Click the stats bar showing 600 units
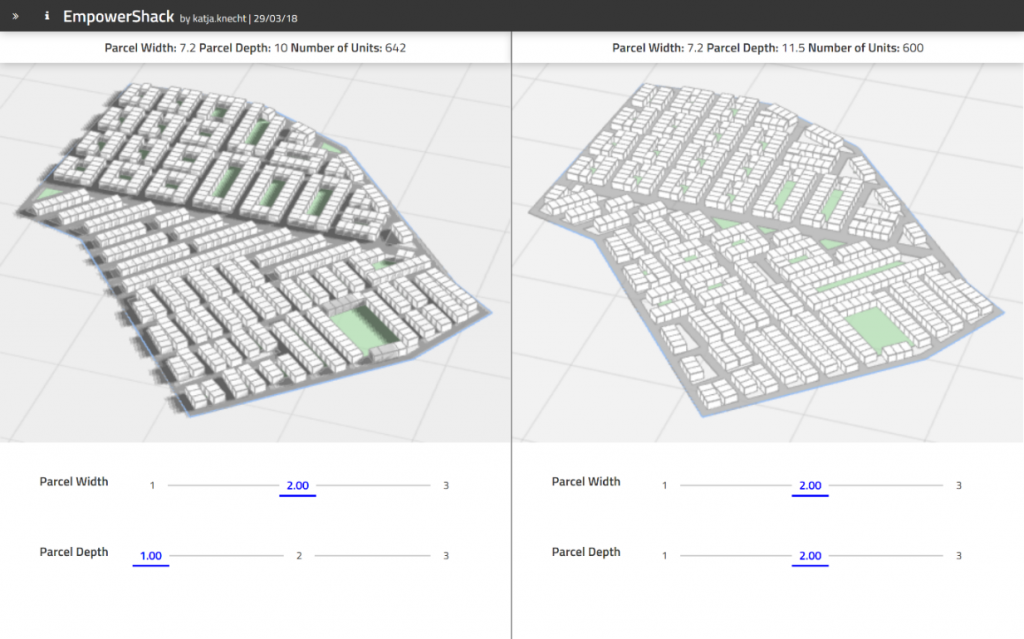 [x=768, y=47]
